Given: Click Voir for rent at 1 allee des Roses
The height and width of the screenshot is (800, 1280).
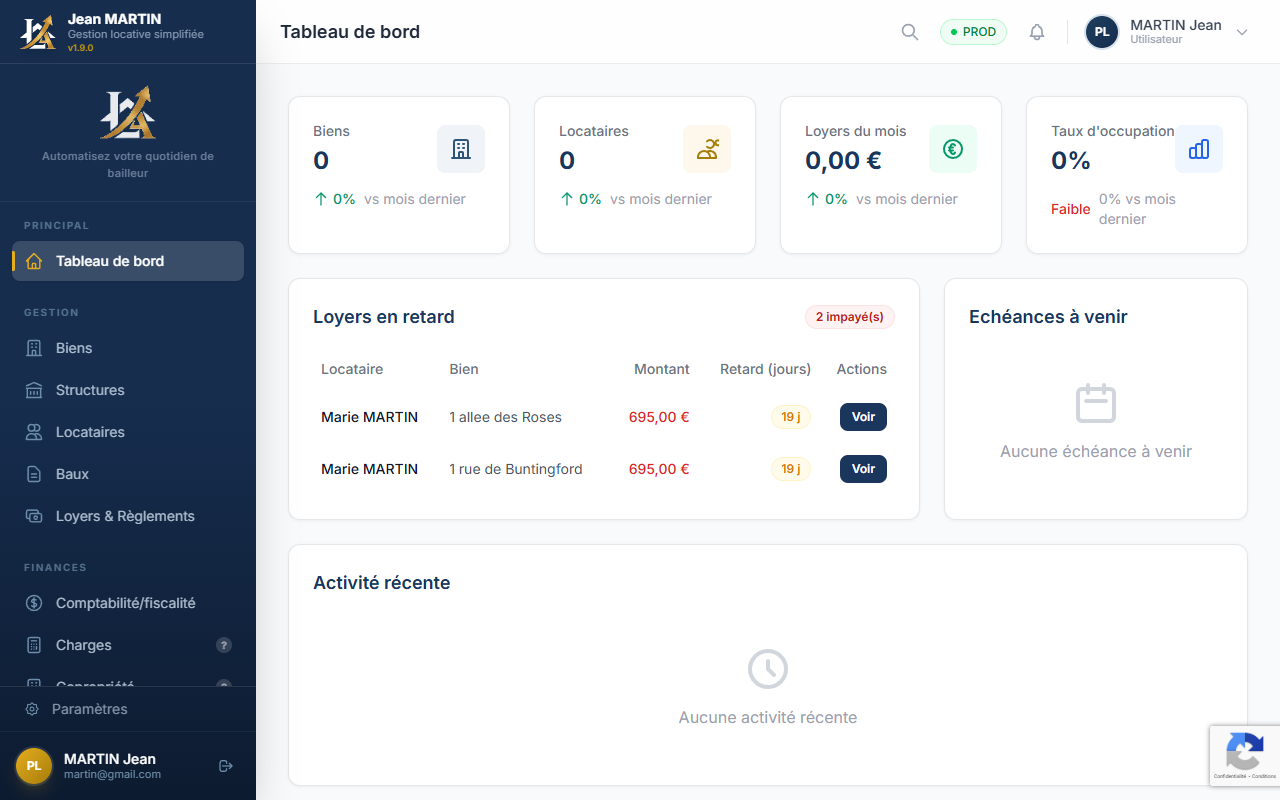Looking at the screenshot, I should tap(862, 417).
